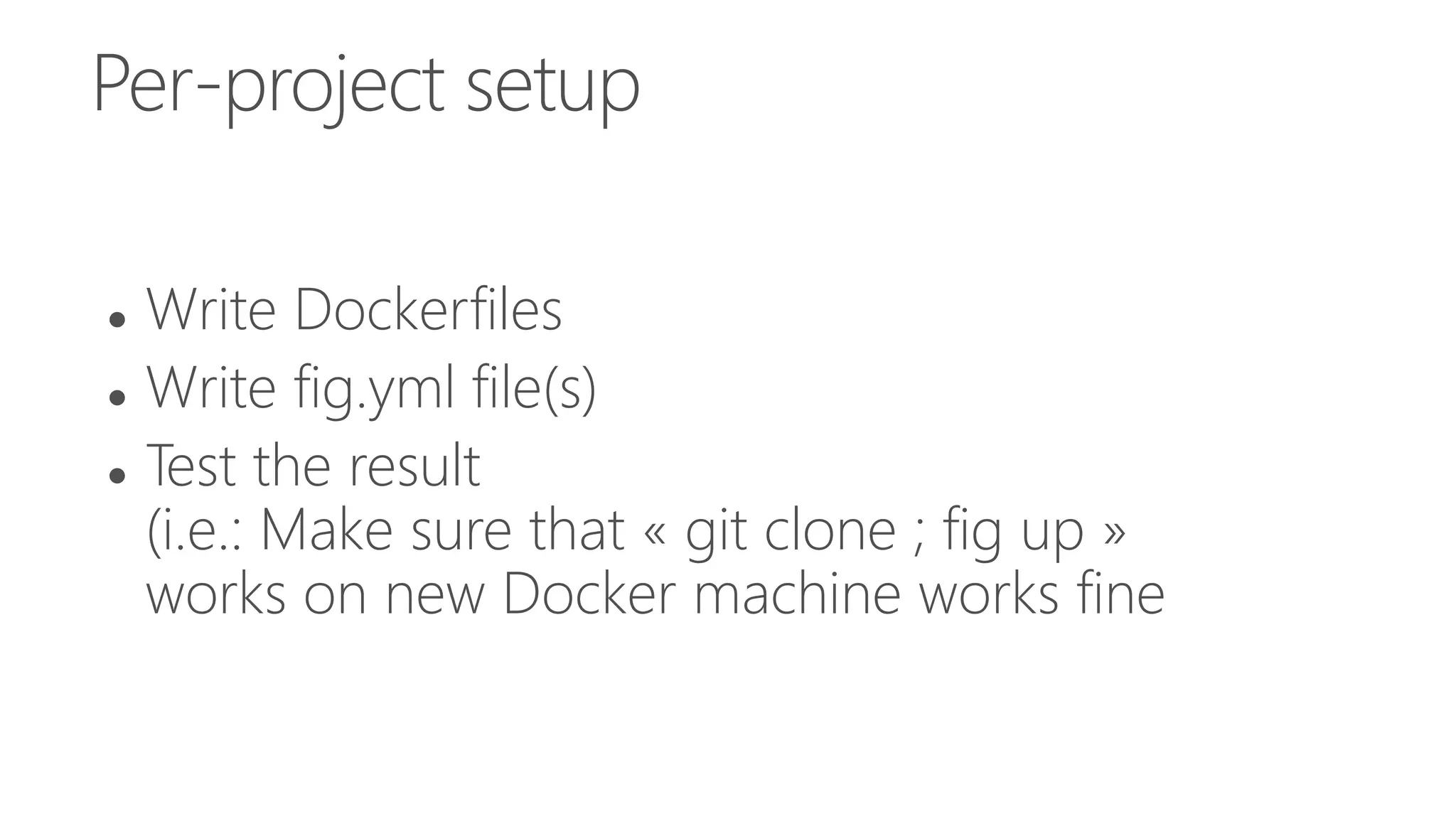Viewport: 1456px width, 819px height.
Task: Click the word 'Docker' in the last line
Action: [x=589, y=593]
